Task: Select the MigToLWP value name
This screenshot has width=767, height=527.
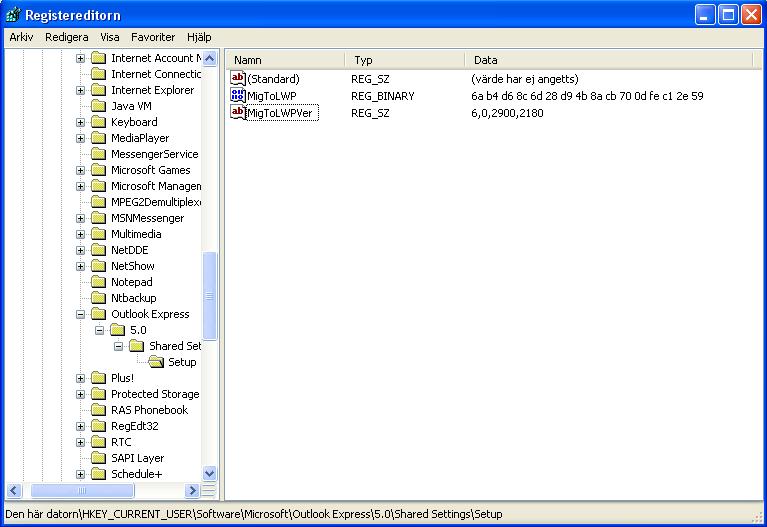Action: [272, 96]
